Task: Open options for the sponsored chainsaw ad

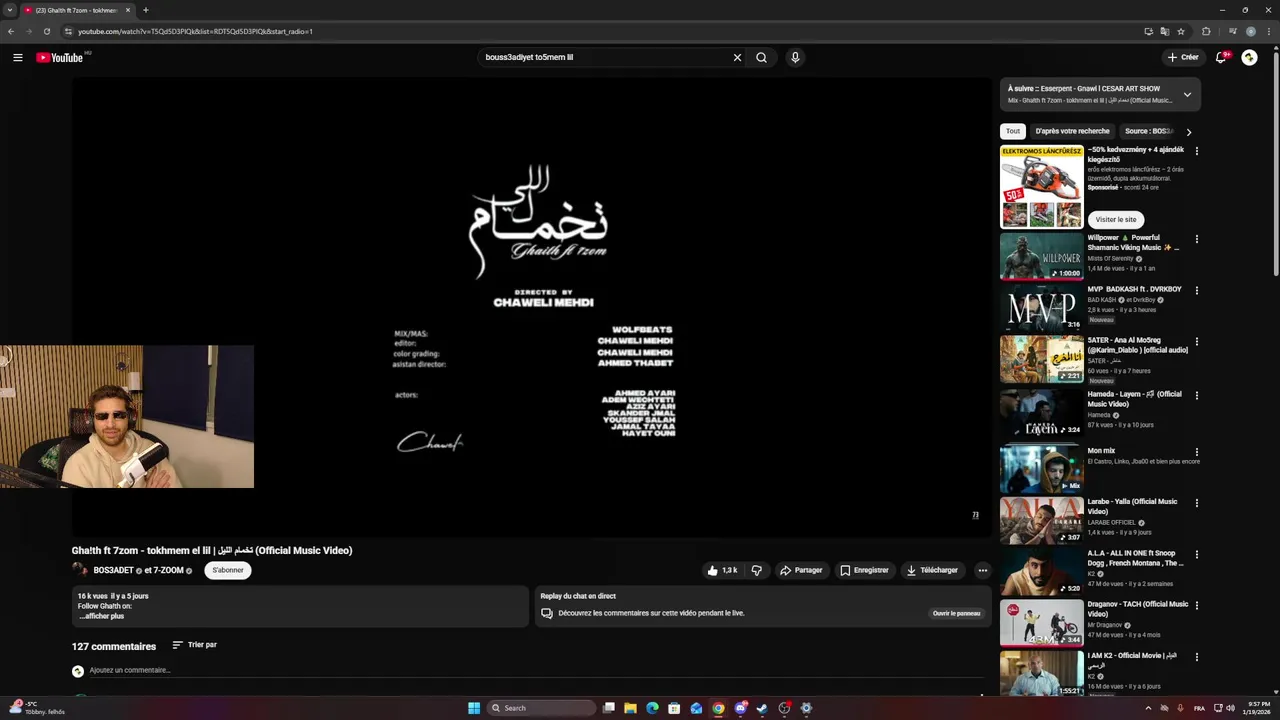Action: (x=1196, y=151)
